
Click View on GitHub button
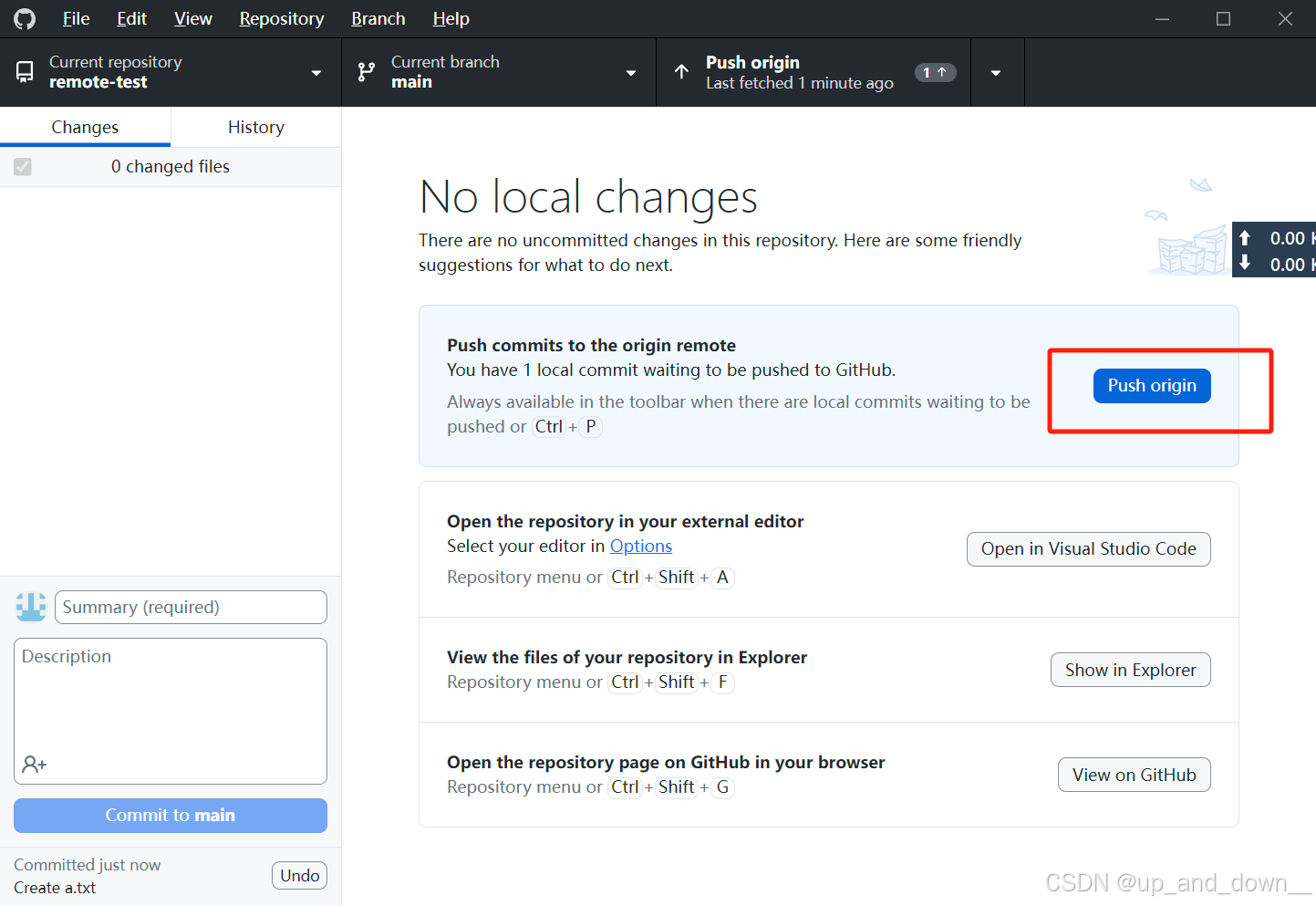pyautogui.click(x=1135, y=775)
